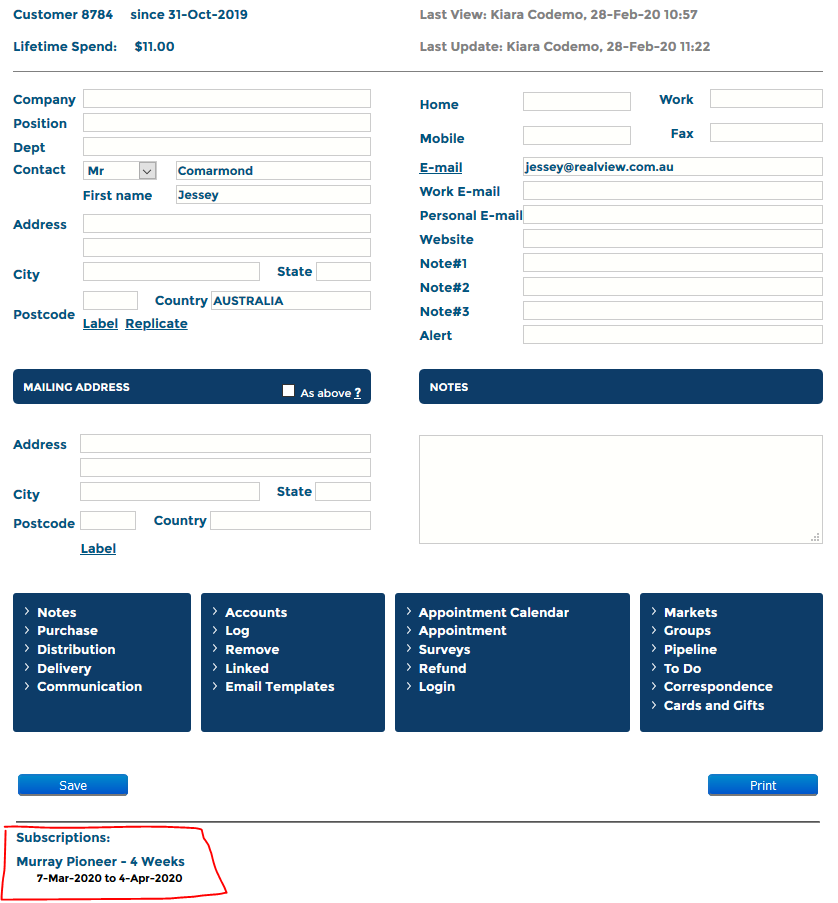The width and height of the screenshot is (838, 903).
Task: Click the Print button
Action: click(763, 785)
